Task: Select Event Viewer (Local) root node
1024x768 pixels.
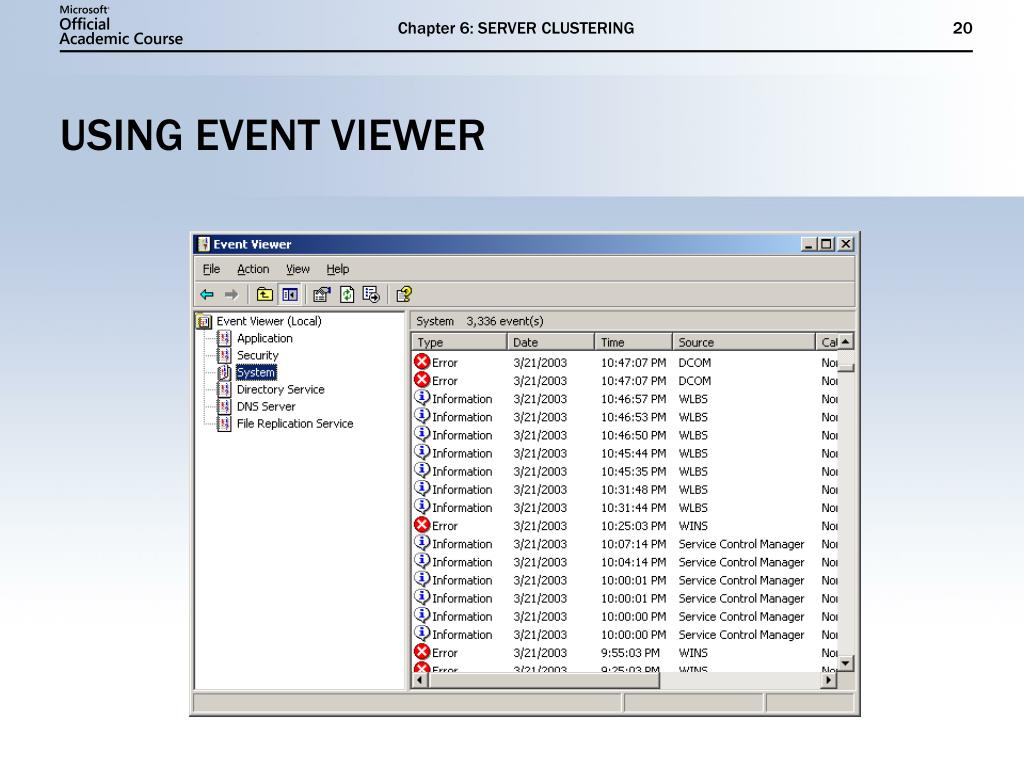Action: (x=269, y=321)
